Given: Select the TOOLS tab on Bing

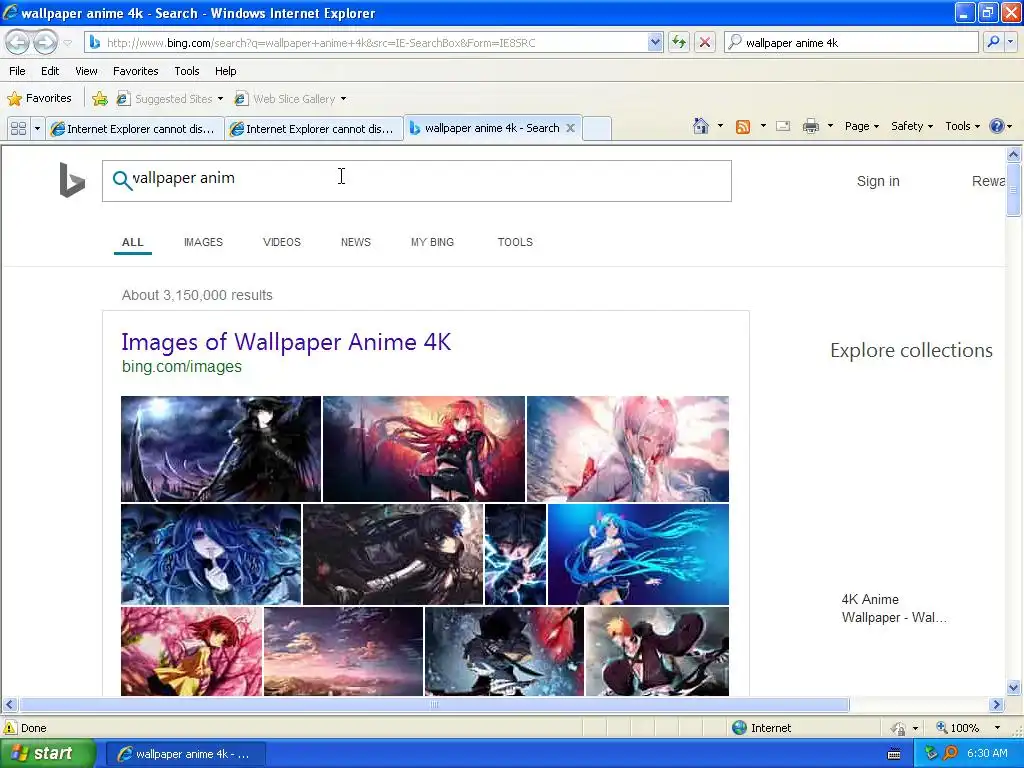Looking at the screenshot, I should click(x=515, y=242).
